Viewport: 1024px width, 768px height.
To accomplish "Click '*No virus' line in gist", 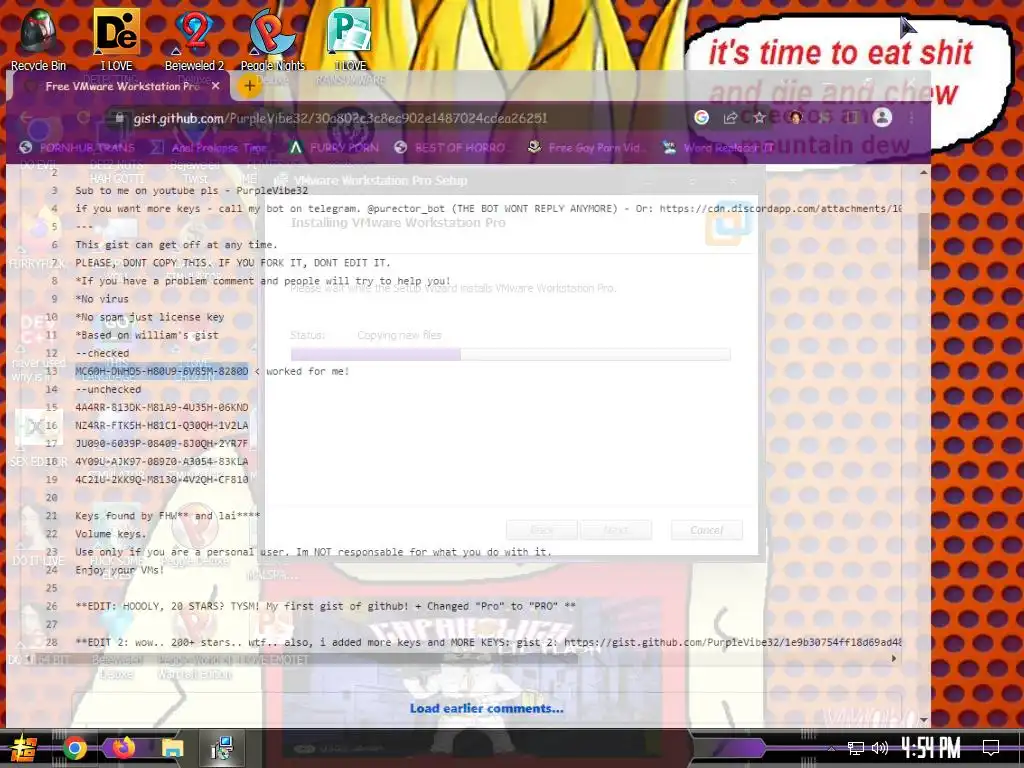I will [102, 298].
